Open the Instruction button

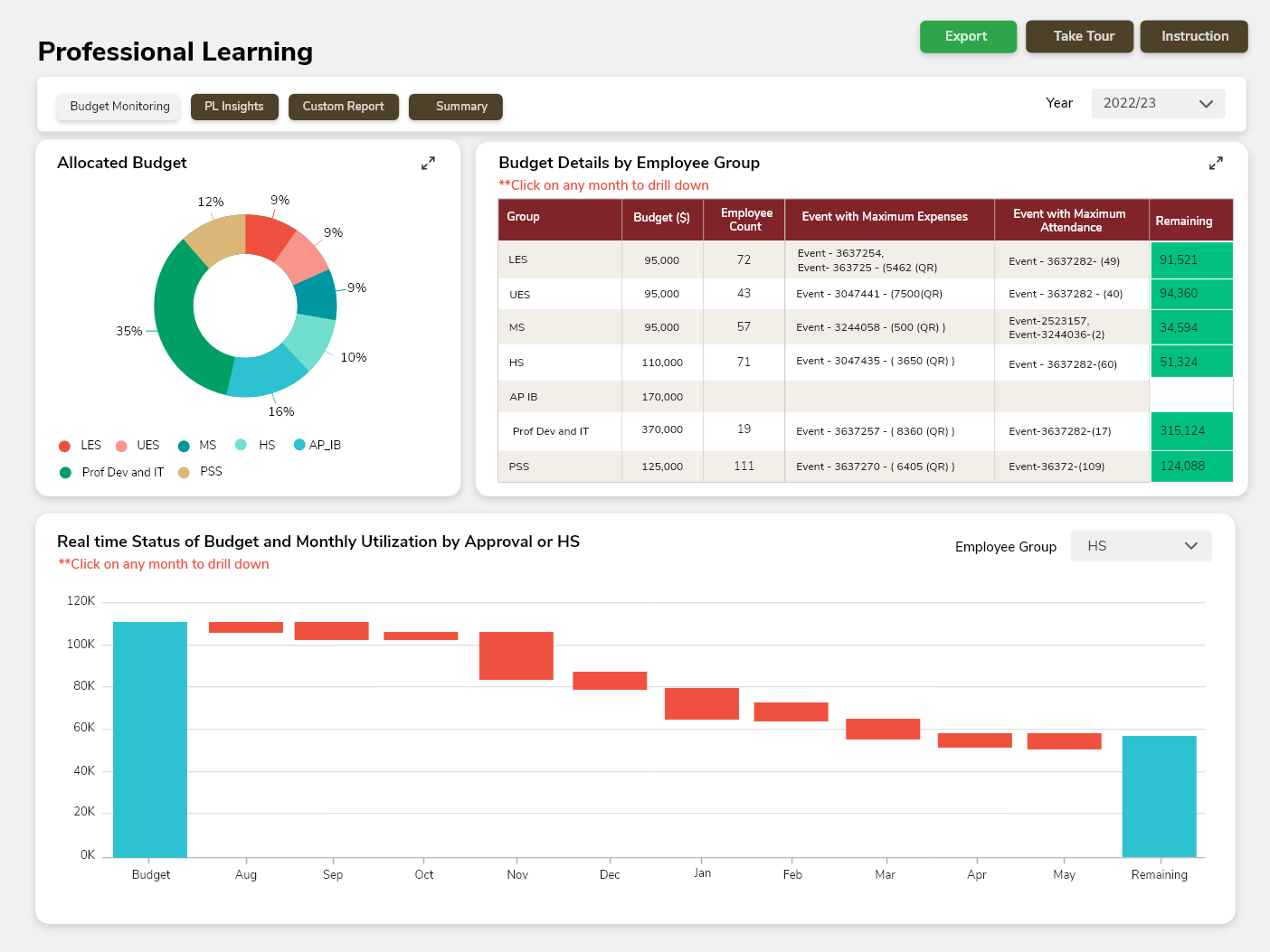click(1194, 36)
